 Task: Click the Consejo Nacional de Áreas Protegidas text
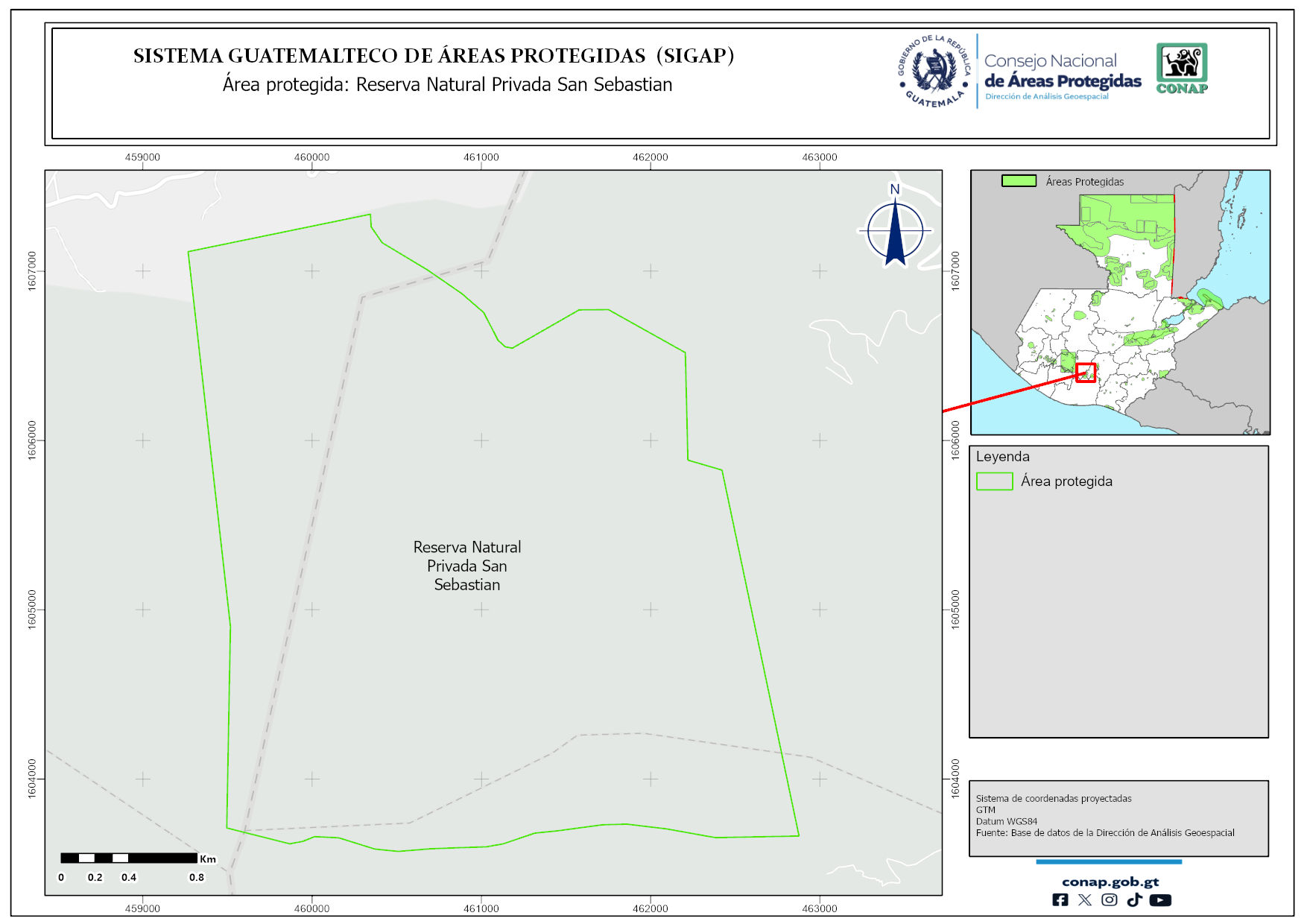1062,72
